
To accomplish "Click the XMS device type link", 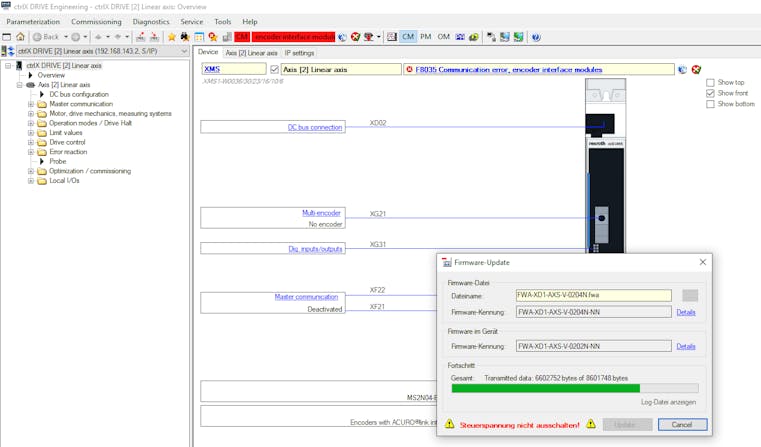I will point(212,69).
